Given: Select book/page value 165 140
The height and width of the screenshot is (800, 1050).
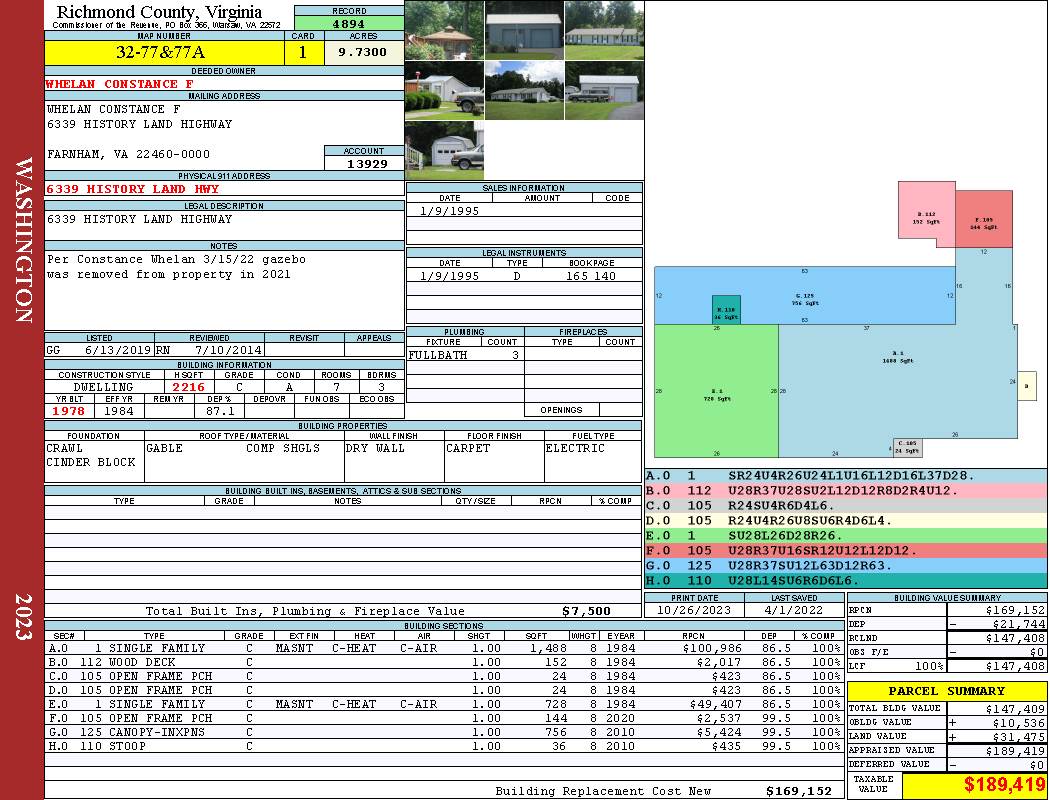Looking at the screenshot, I should [x=591, y=276].
